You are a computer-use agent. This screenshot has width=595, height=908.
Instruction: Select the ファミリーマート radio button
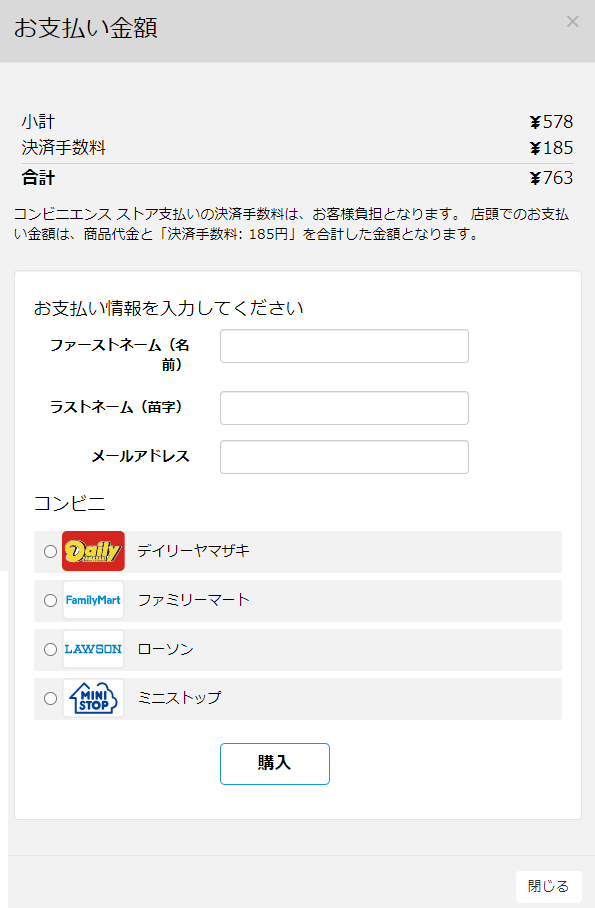[x=50, y=601]
